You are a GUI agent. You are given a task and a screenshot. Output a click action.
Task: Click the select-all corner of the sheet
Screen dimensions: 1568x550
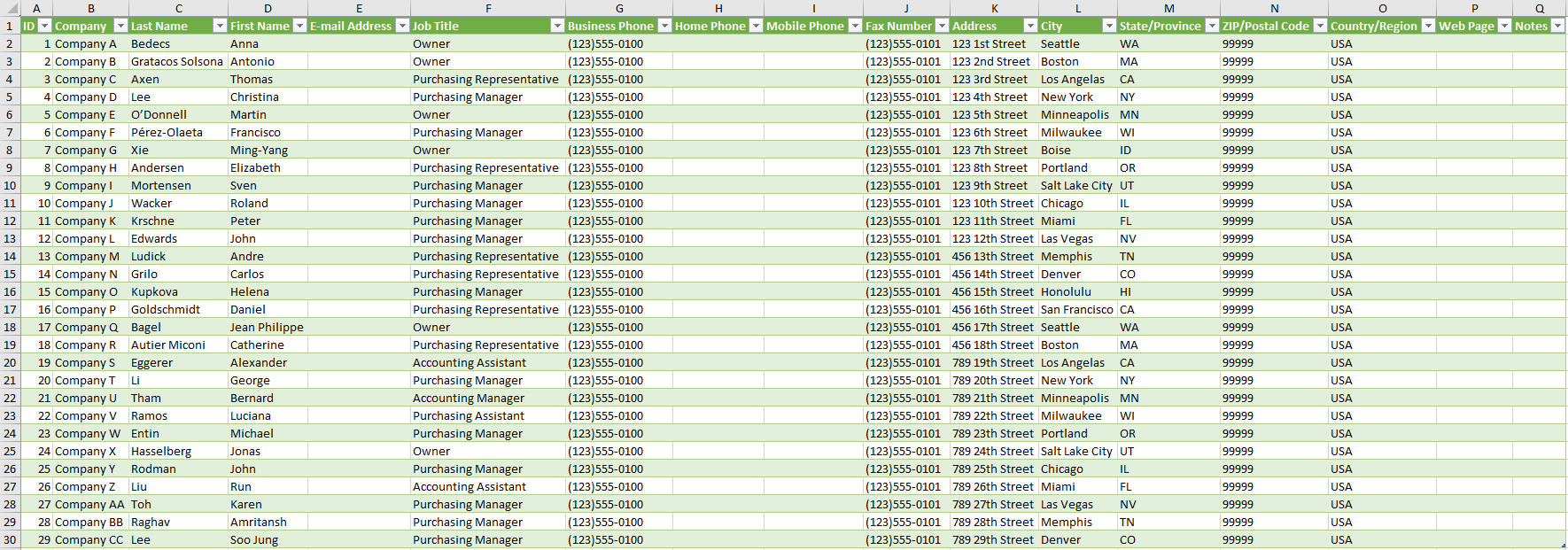(10, 8)
